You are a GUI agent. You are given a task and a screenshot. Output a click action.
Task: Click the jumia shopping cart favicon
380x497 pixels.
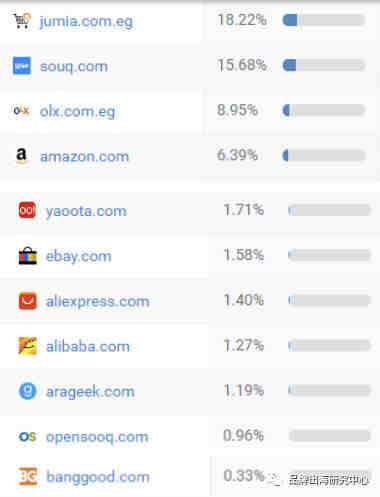click(x=22, y=21)
